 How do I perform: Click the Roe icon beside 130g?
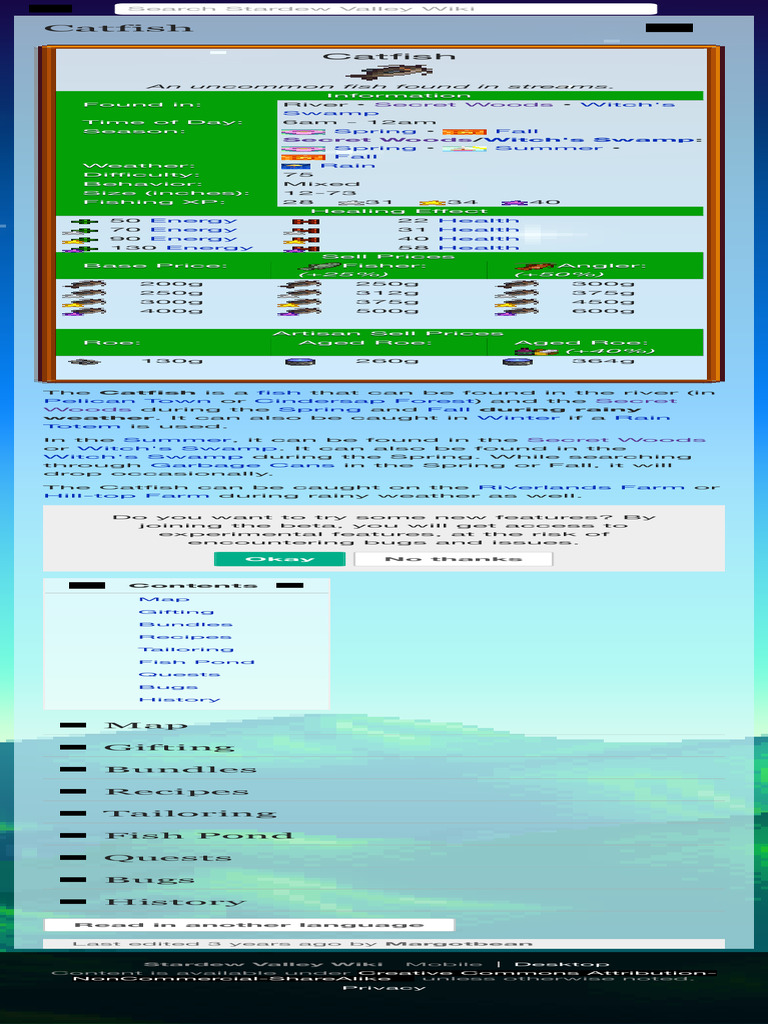[84, 361]
